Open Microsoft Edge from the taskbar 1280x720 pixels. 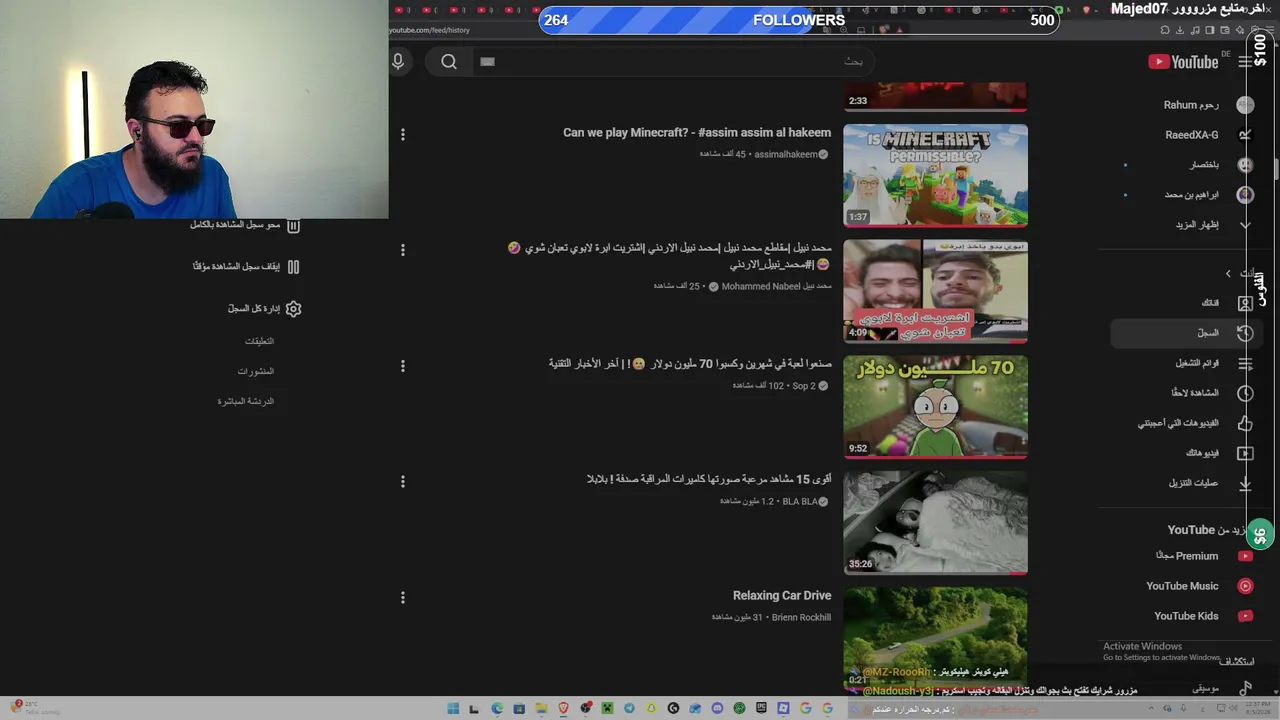coord(497,709)
